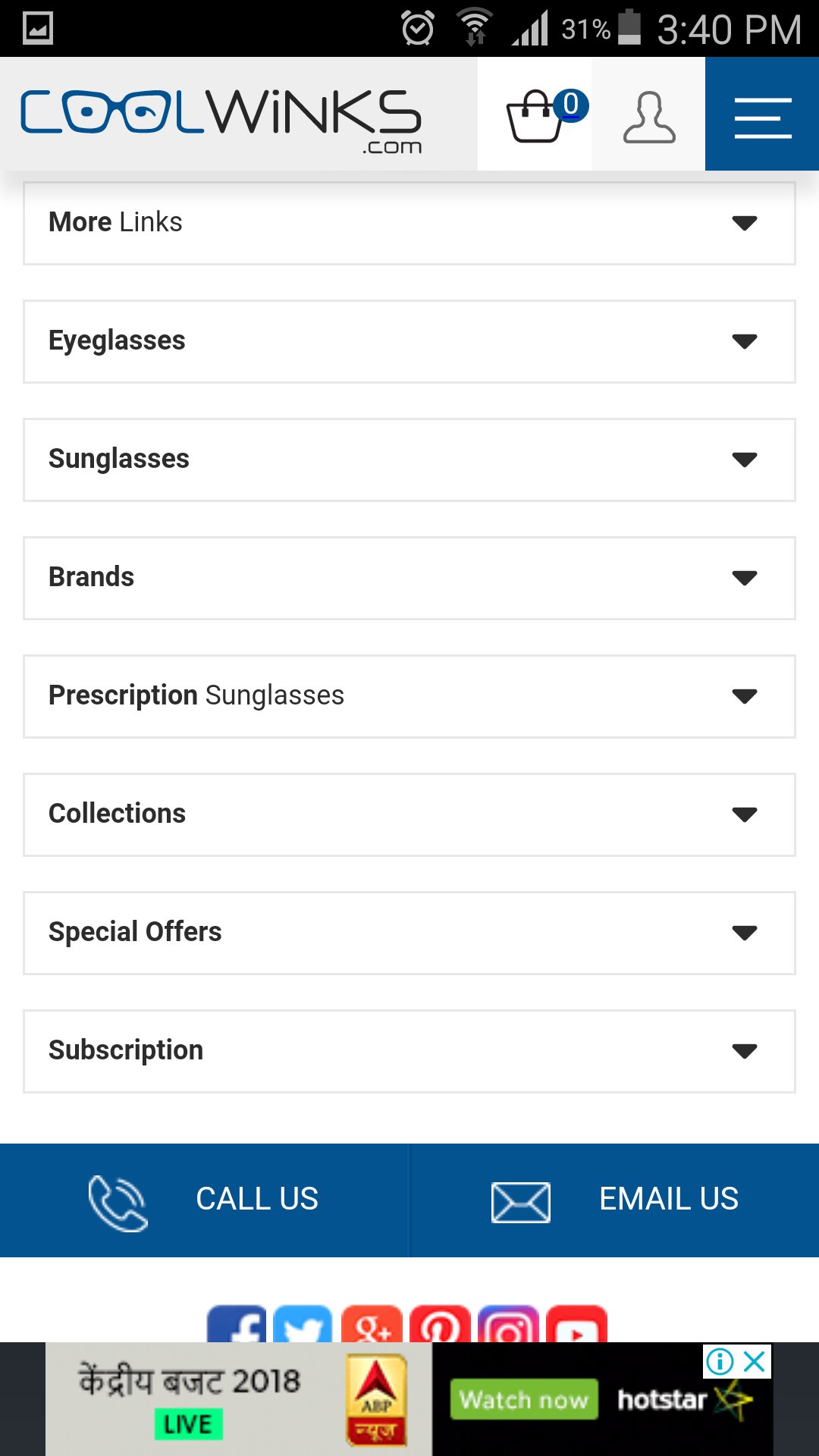Expand the Brands section

409,578
